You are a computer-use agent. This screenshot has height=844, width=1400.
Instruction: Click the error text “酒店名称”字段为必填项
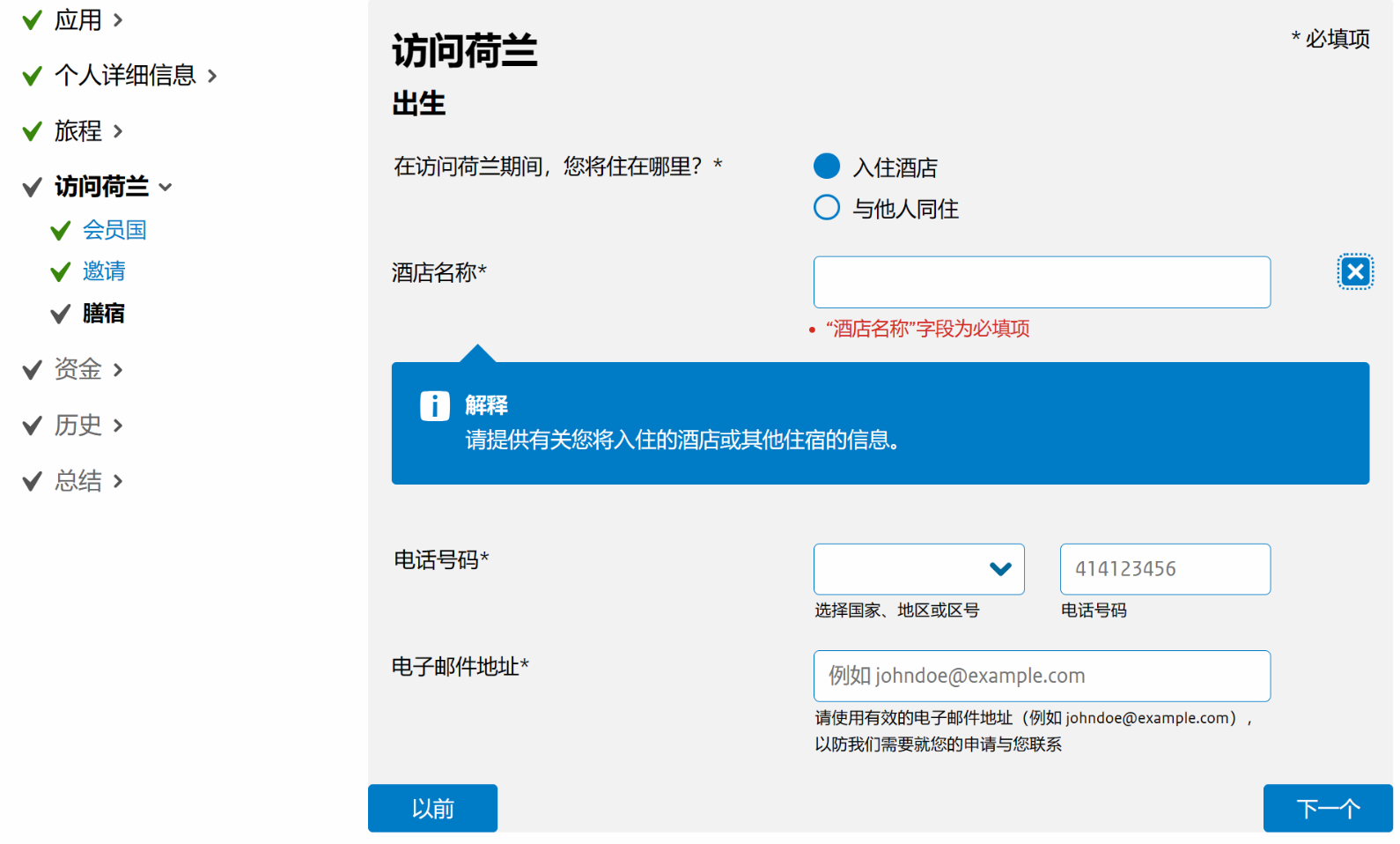927,329
